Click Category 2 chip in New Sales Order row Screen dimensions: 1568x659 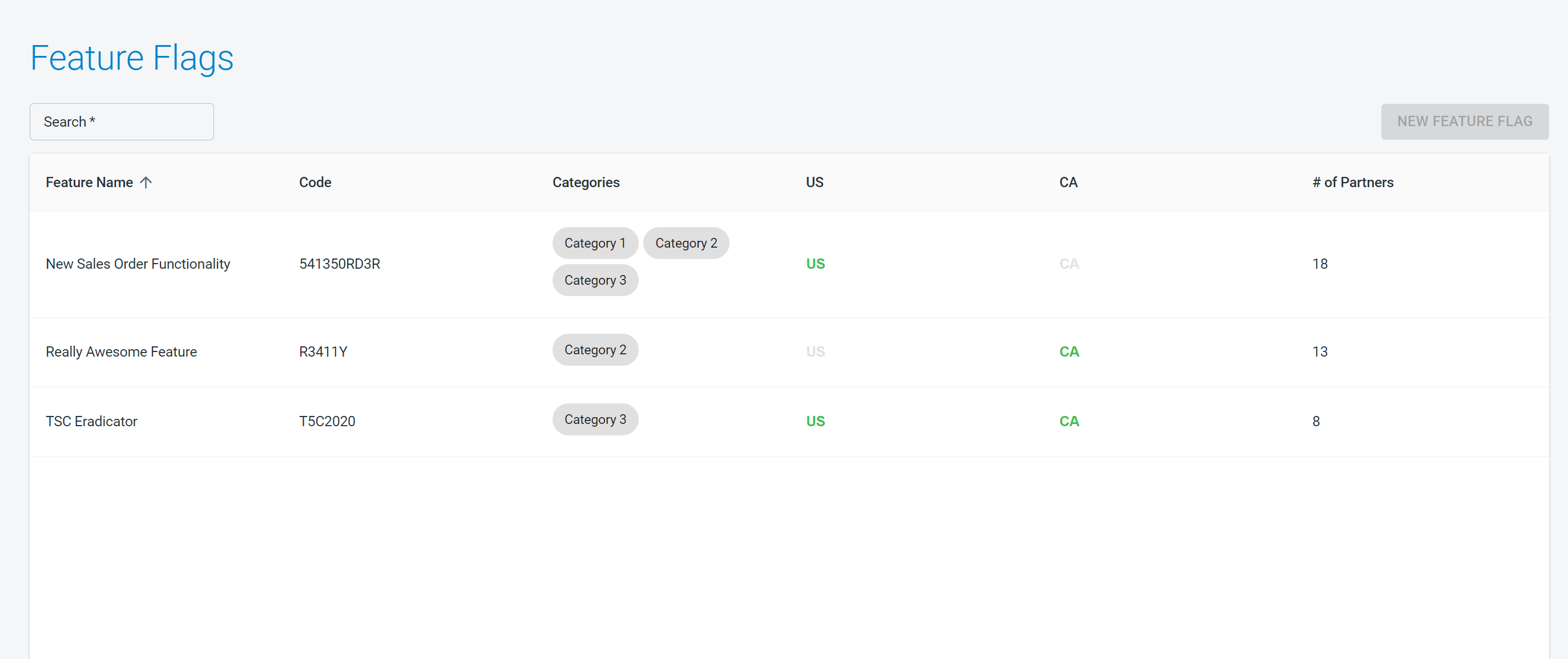[686, 243]
